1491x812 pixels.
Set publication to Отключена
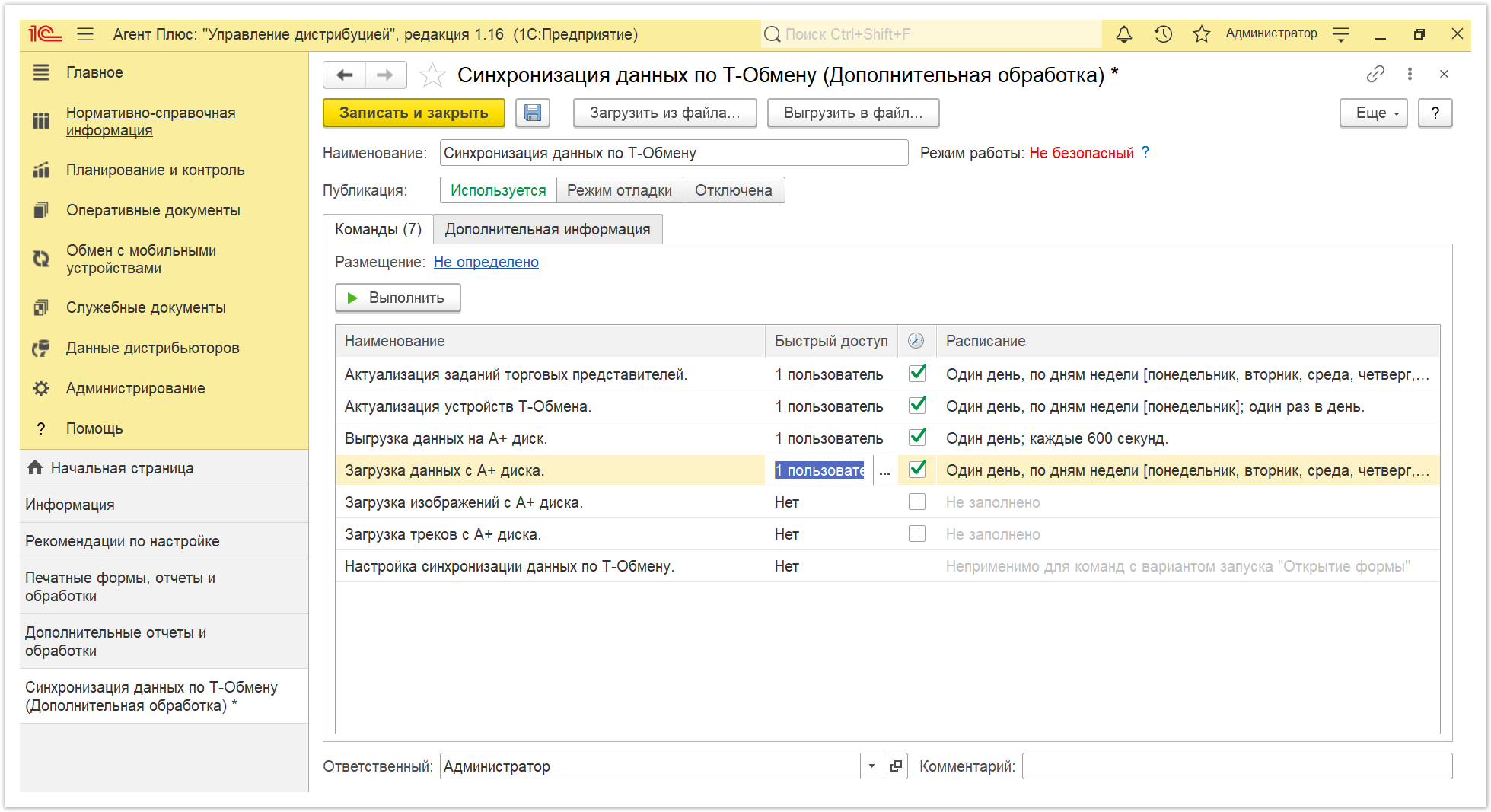(734, 190)
